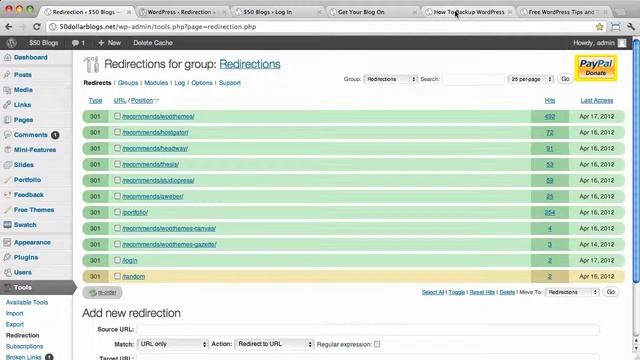640x360 pixels.
Task: Click the admin avatar in the top bar
Action: tap(622, 43)
